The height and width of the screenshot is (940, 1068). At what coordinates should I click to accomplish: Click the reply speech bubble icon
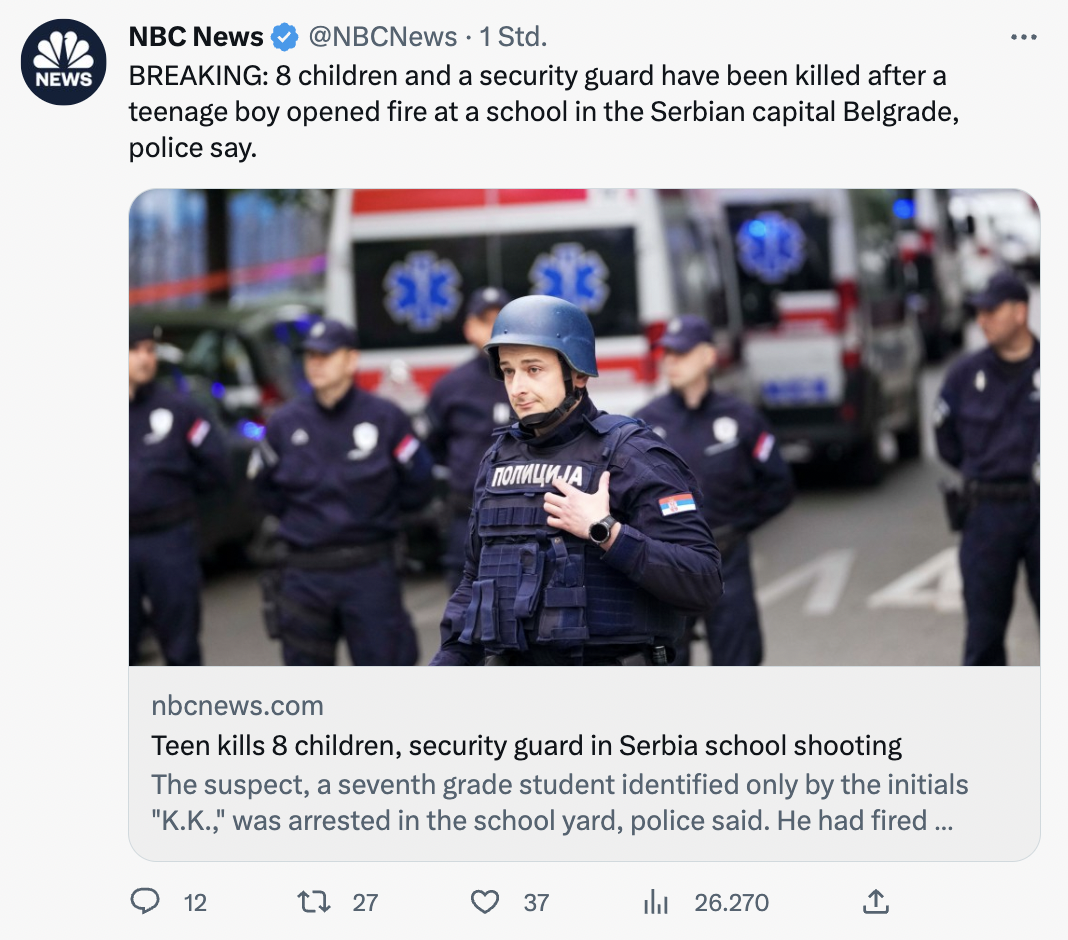[145, 902]
